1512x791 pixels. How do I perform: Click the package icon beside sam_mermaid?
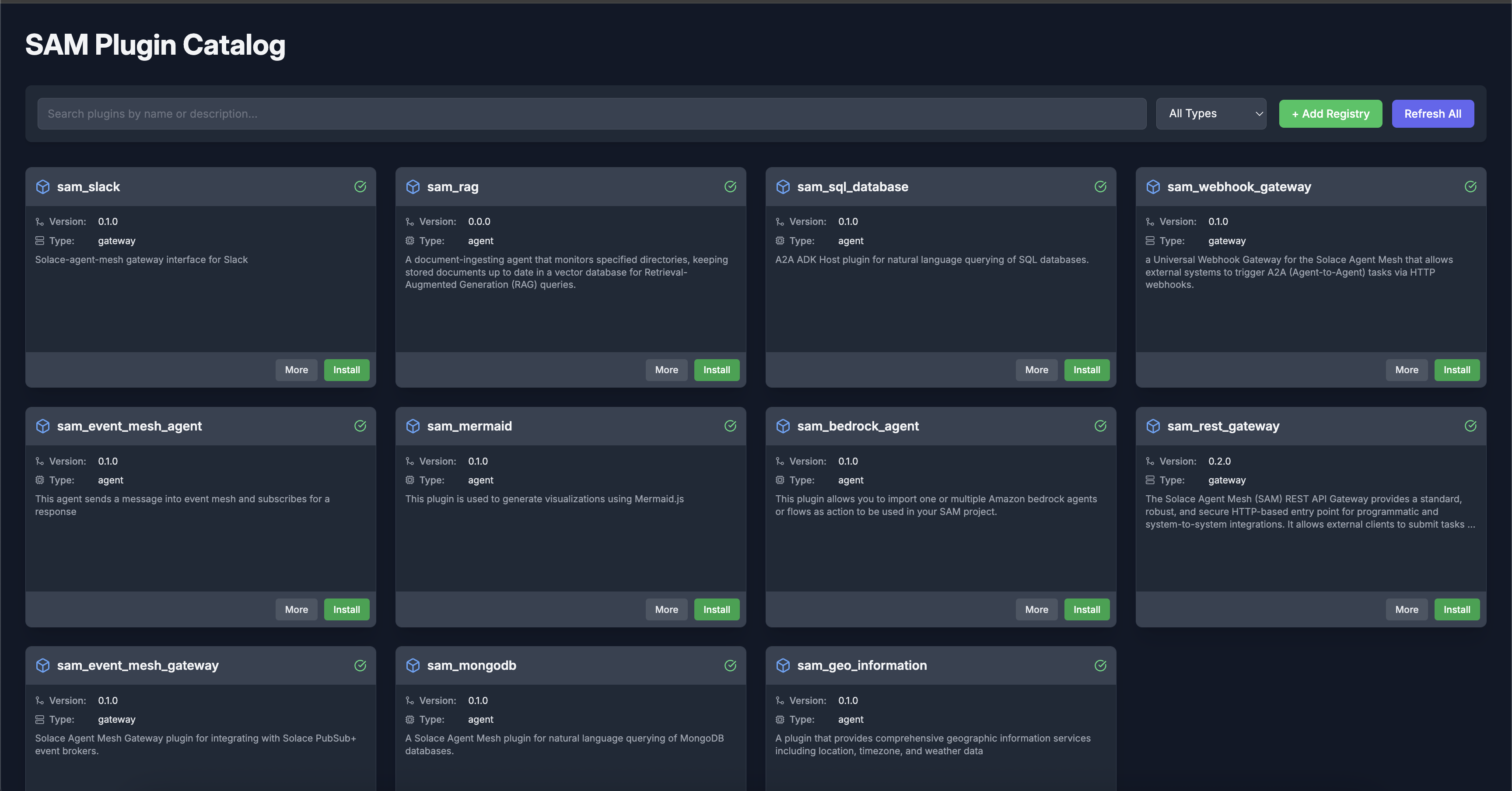pyautogui.click(x=413, y=426)
